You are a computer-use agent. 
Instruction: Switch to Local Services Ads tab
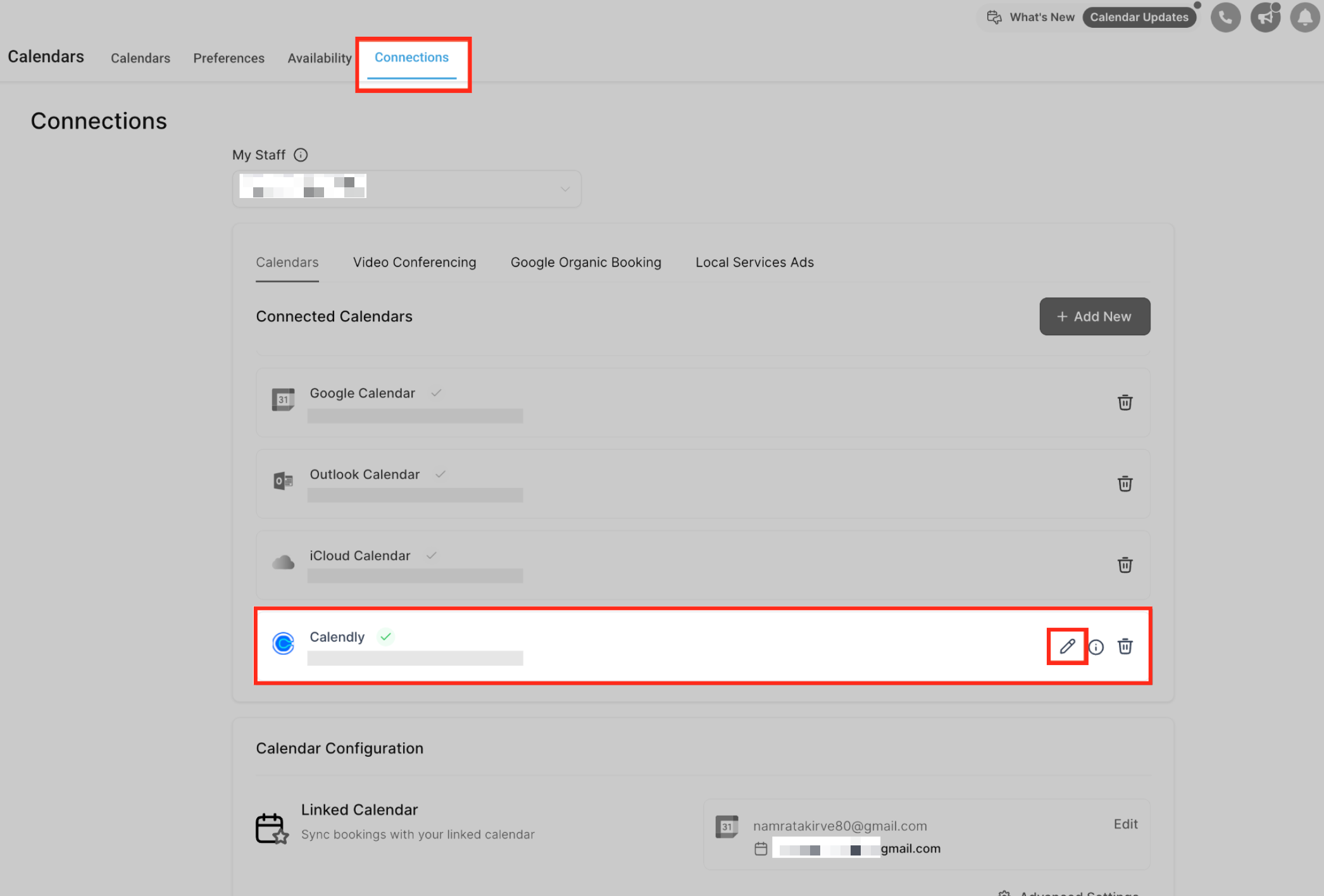coord(754,263)
